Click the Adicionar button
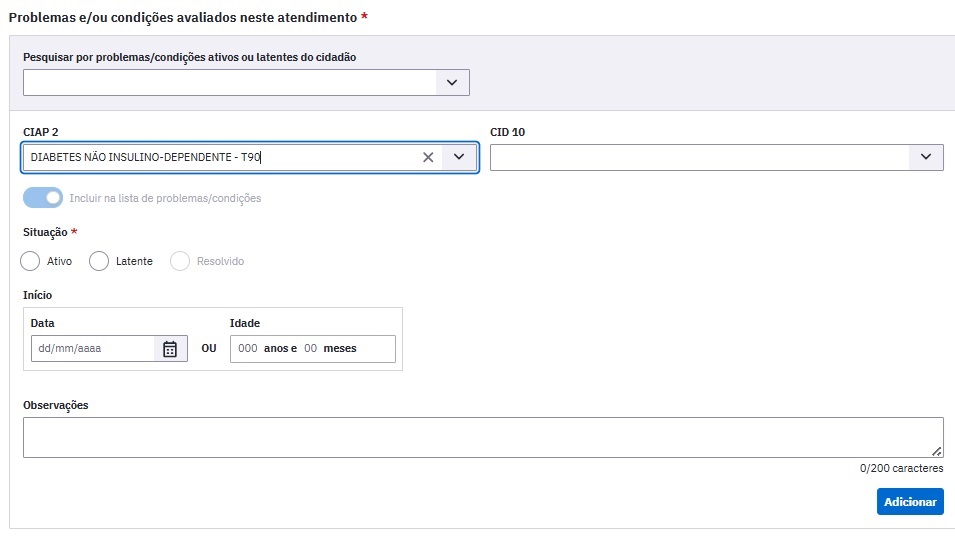This screenshot has width=955, height=537. [x=910, y=502]
